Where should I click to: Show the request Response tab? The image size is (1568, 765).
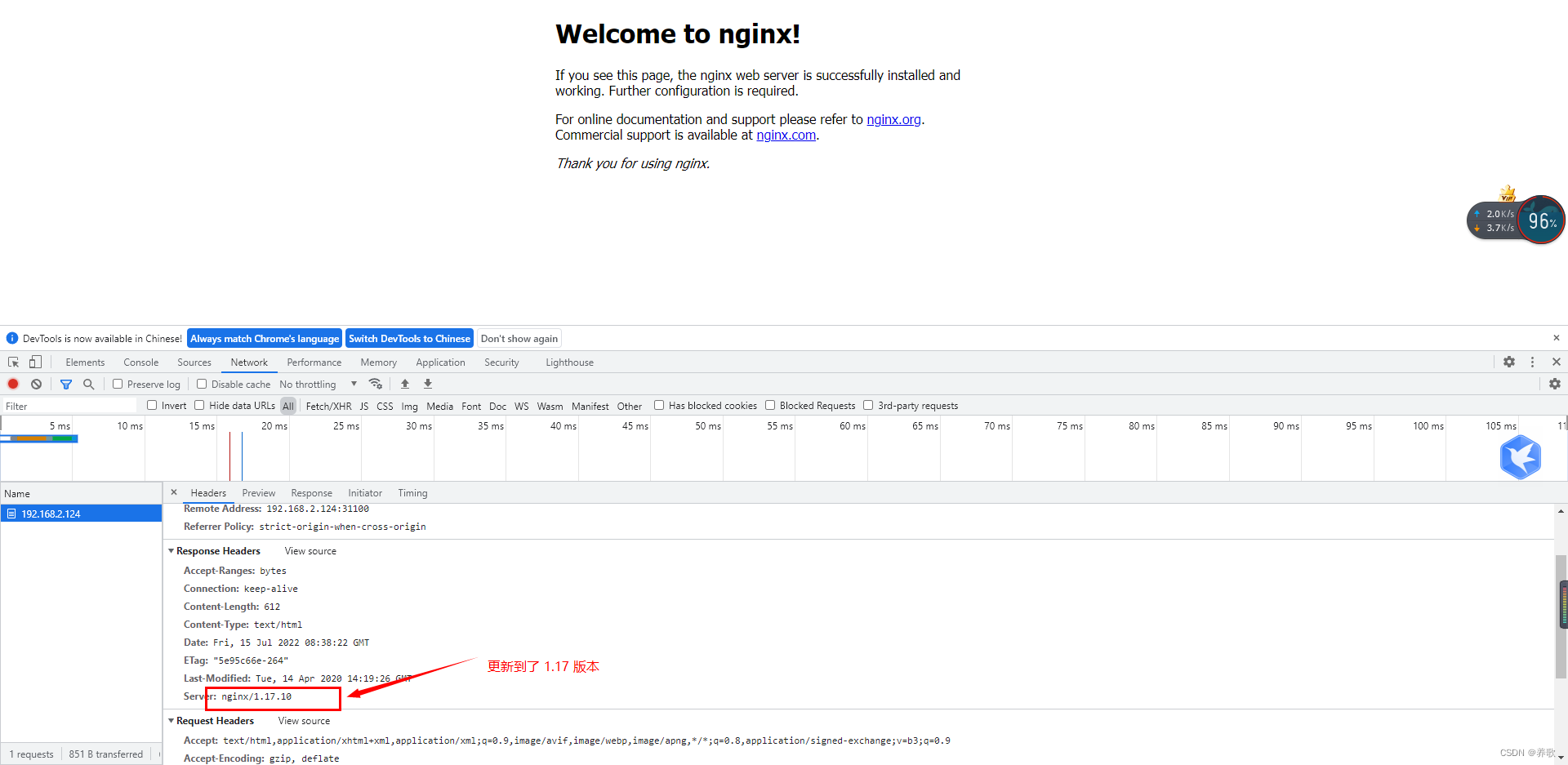click(312, 493)
